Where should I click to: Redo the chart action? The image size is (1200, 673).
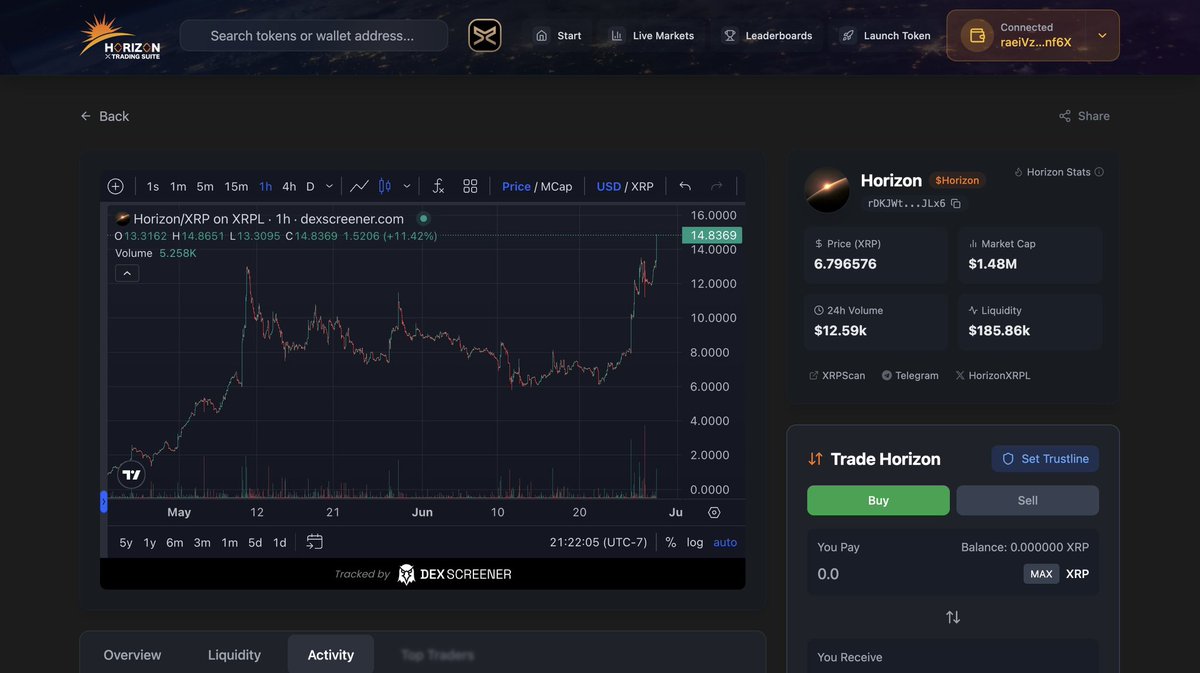point(716,186)
